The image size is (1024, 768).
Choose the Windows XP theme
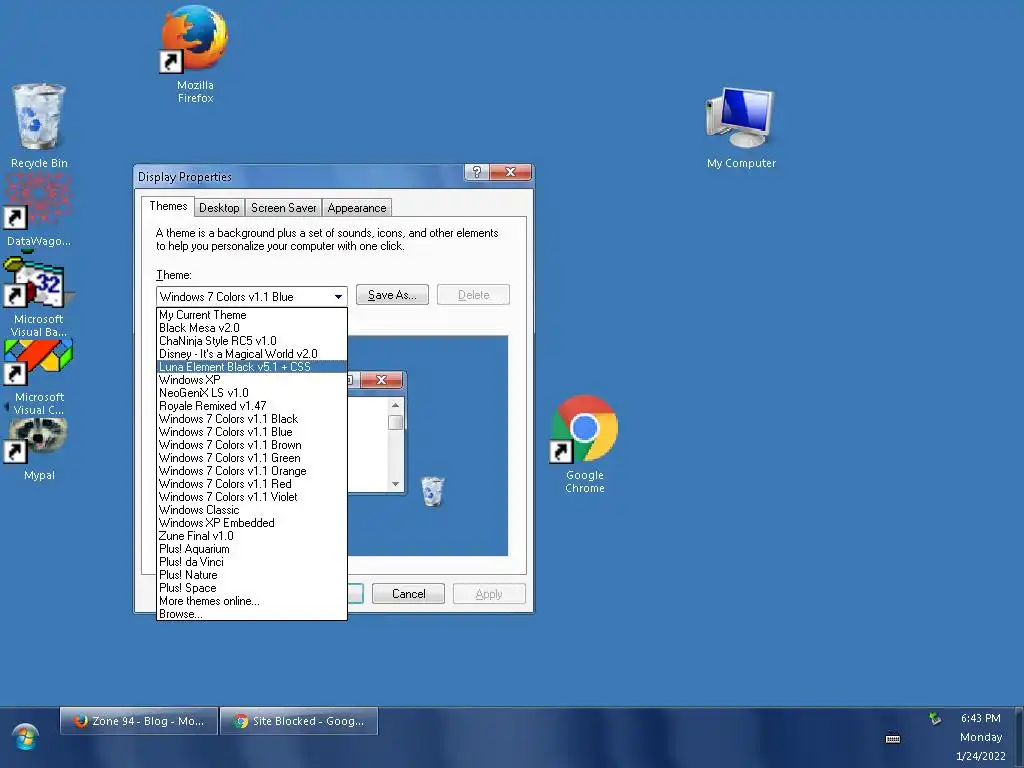point(251,380)
